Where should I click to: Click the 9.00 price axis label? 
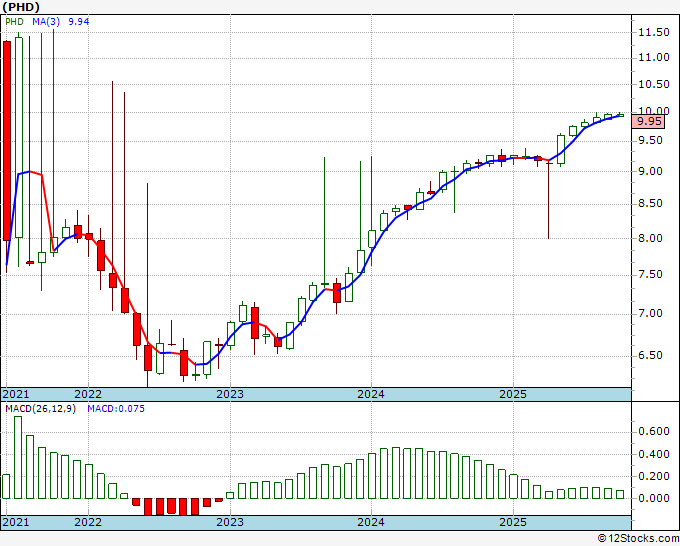coord(650,171)
